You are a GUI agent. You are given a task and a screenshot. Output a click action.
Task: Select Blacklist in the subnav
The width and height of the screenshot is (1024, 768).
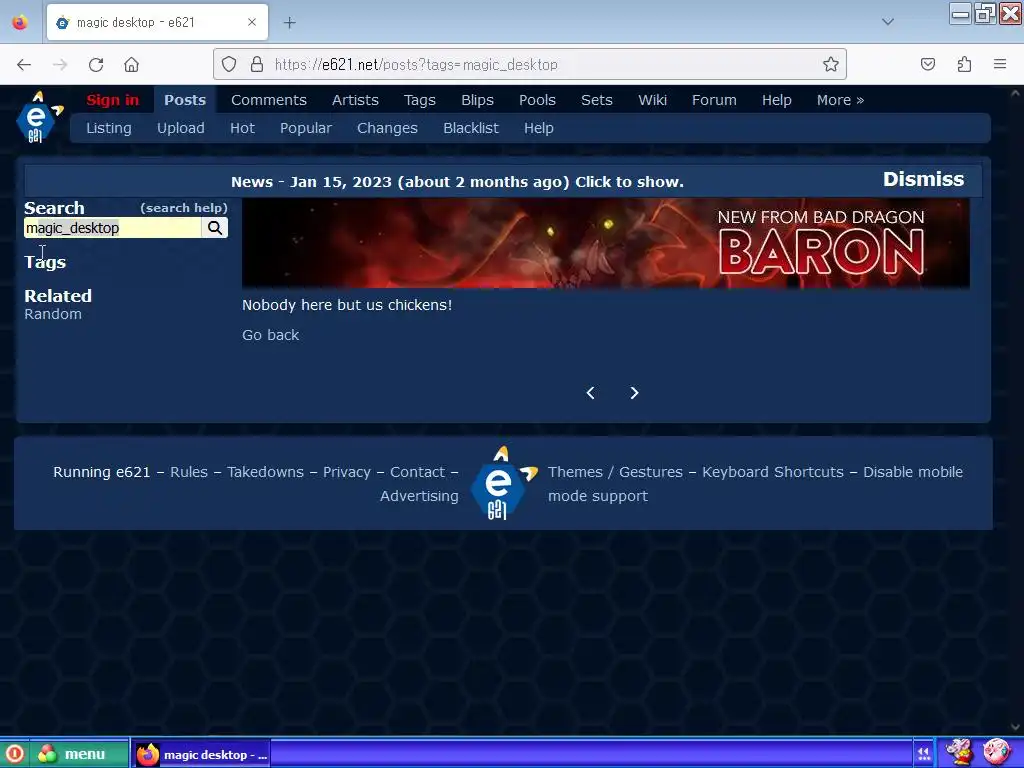tap(471, 128)
